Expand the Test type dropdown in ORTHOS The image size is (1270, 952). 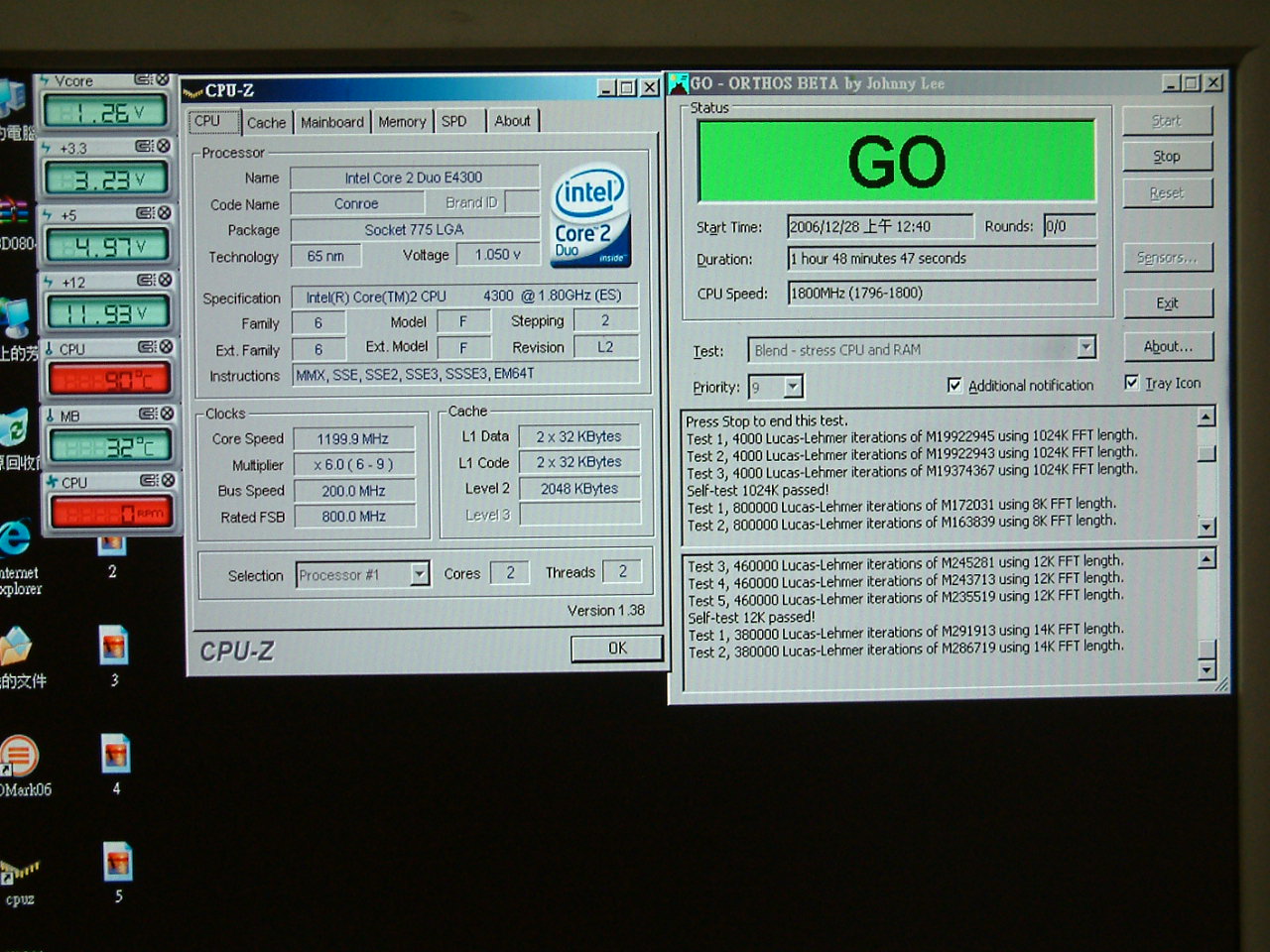pyautogui.click(x=1086, y=347)
